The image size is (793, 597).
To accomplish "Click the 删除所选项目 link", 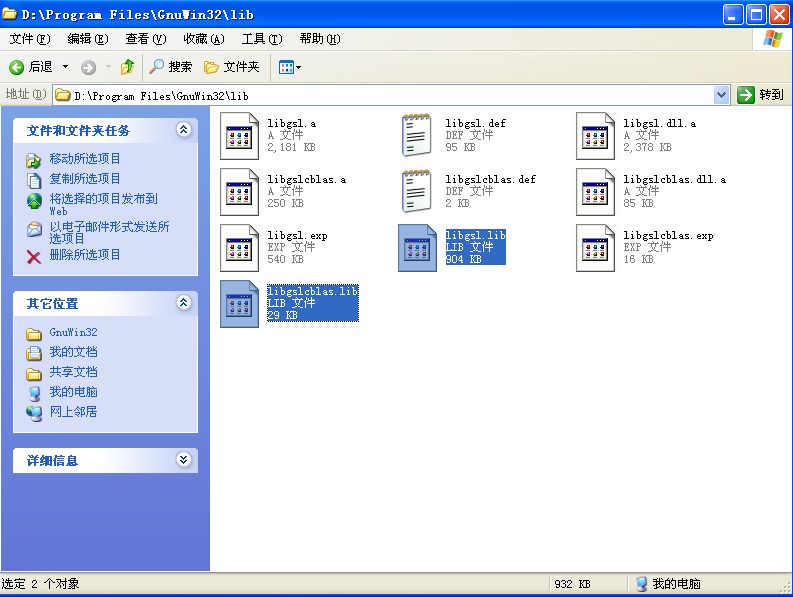I will click(x=84, y=254).
